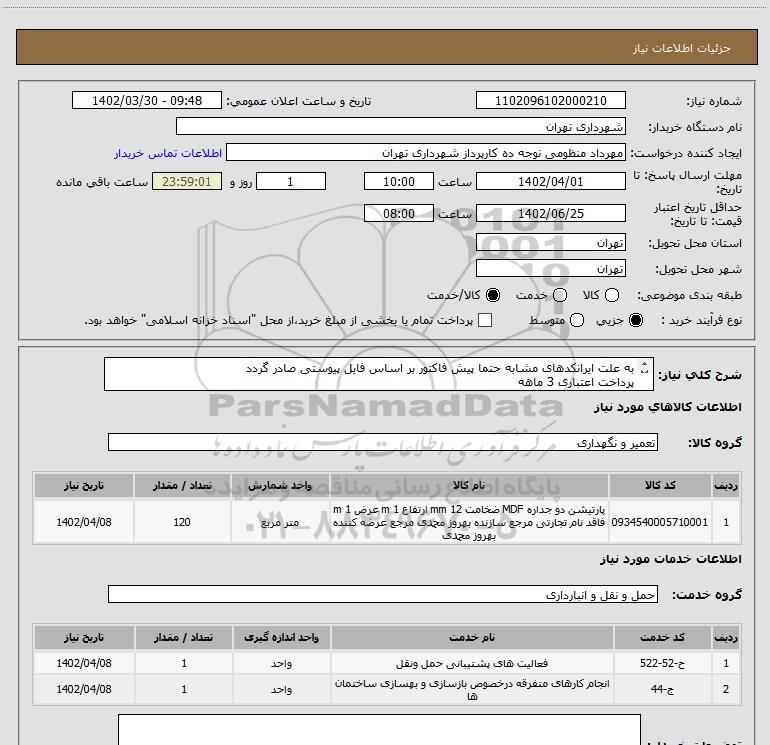Select the کالا radio button
The image size is (770, 745).
612,295
